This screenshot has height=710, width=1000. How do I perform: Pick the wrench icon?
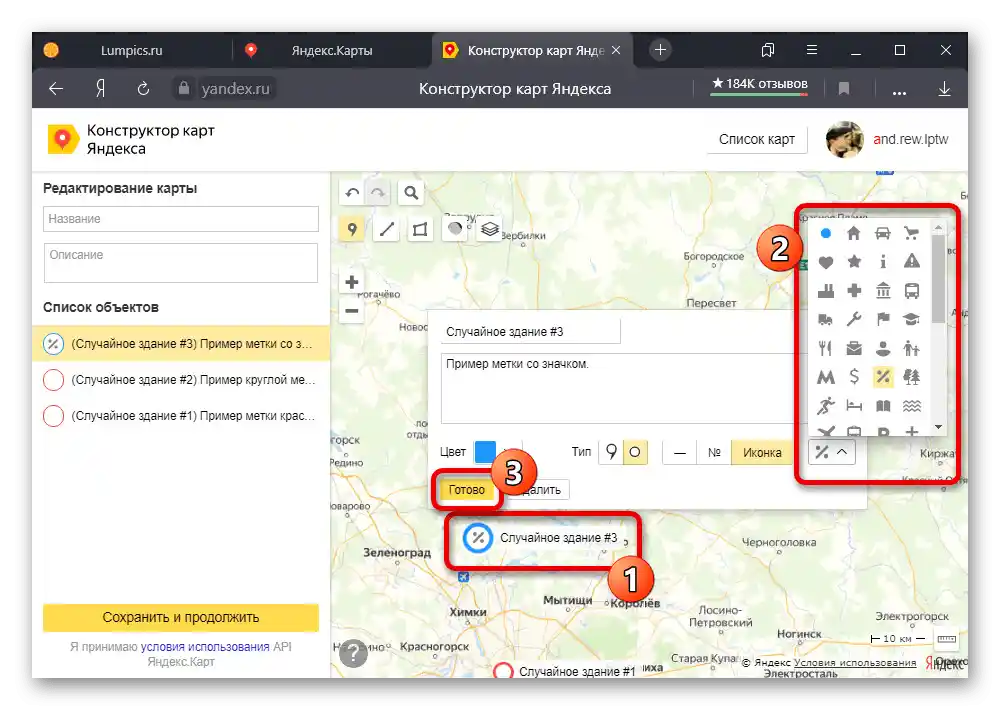coord(854,320)
